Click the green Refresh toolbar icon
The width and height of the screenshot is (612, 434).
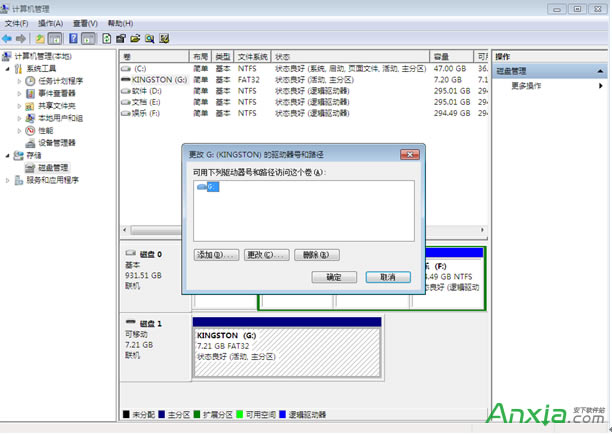[107, 38]
